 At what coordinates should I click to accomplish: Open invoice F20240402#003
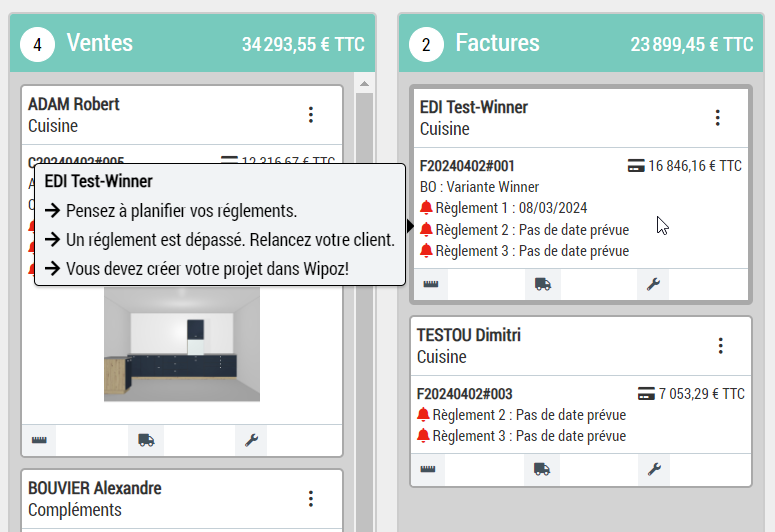464,394
